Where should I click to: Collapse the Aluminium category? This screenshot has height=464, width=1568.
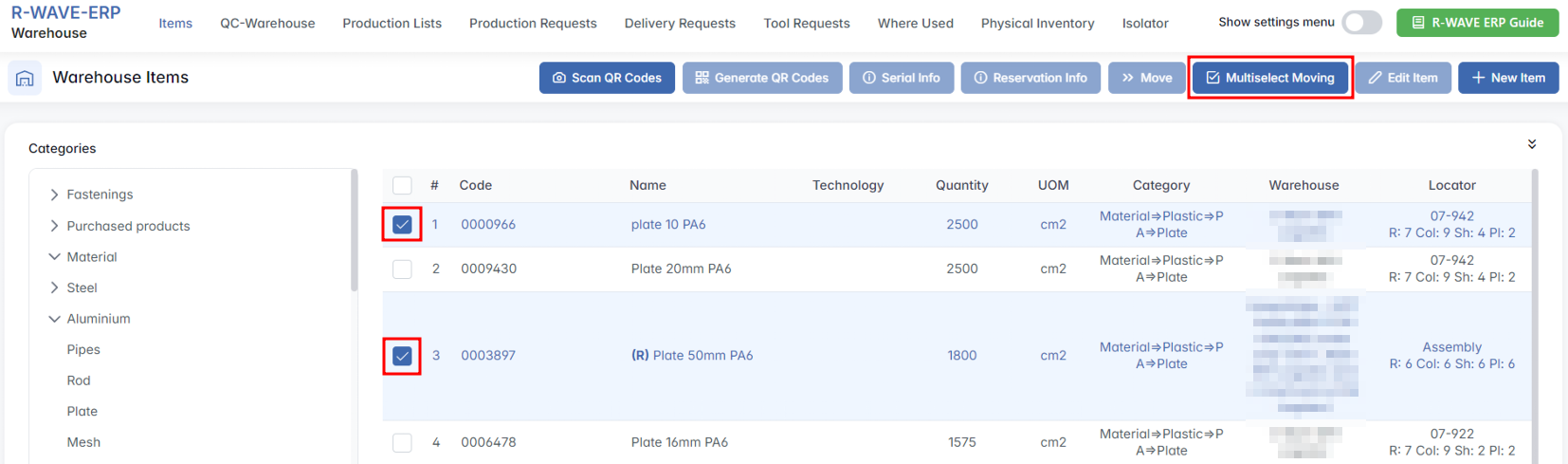[54, 319]
